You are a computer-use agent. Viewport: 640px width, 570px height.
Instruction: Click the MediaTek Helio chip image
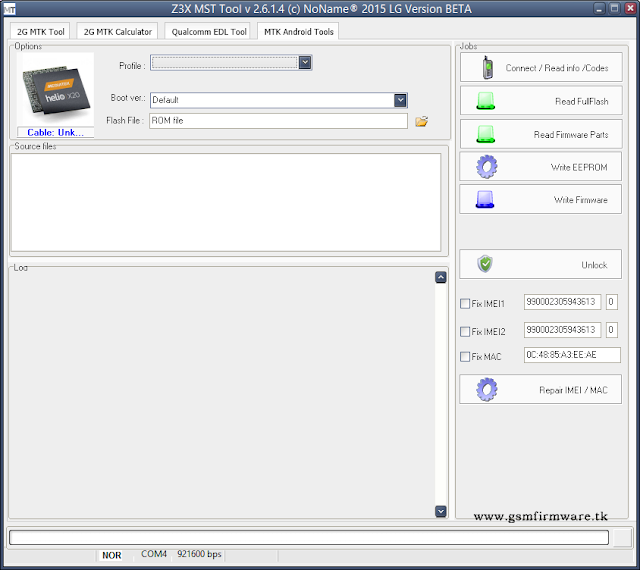click(x=56, y=89)
